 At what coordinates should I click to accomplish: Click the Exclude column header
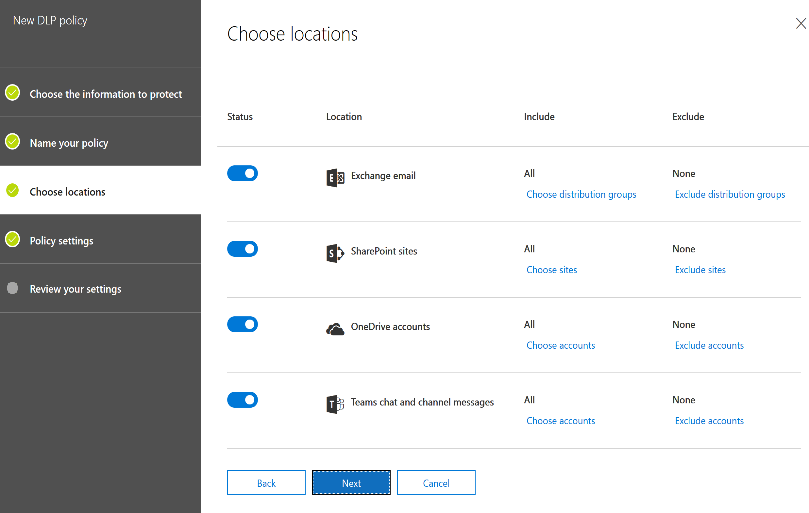coord(688,117)
